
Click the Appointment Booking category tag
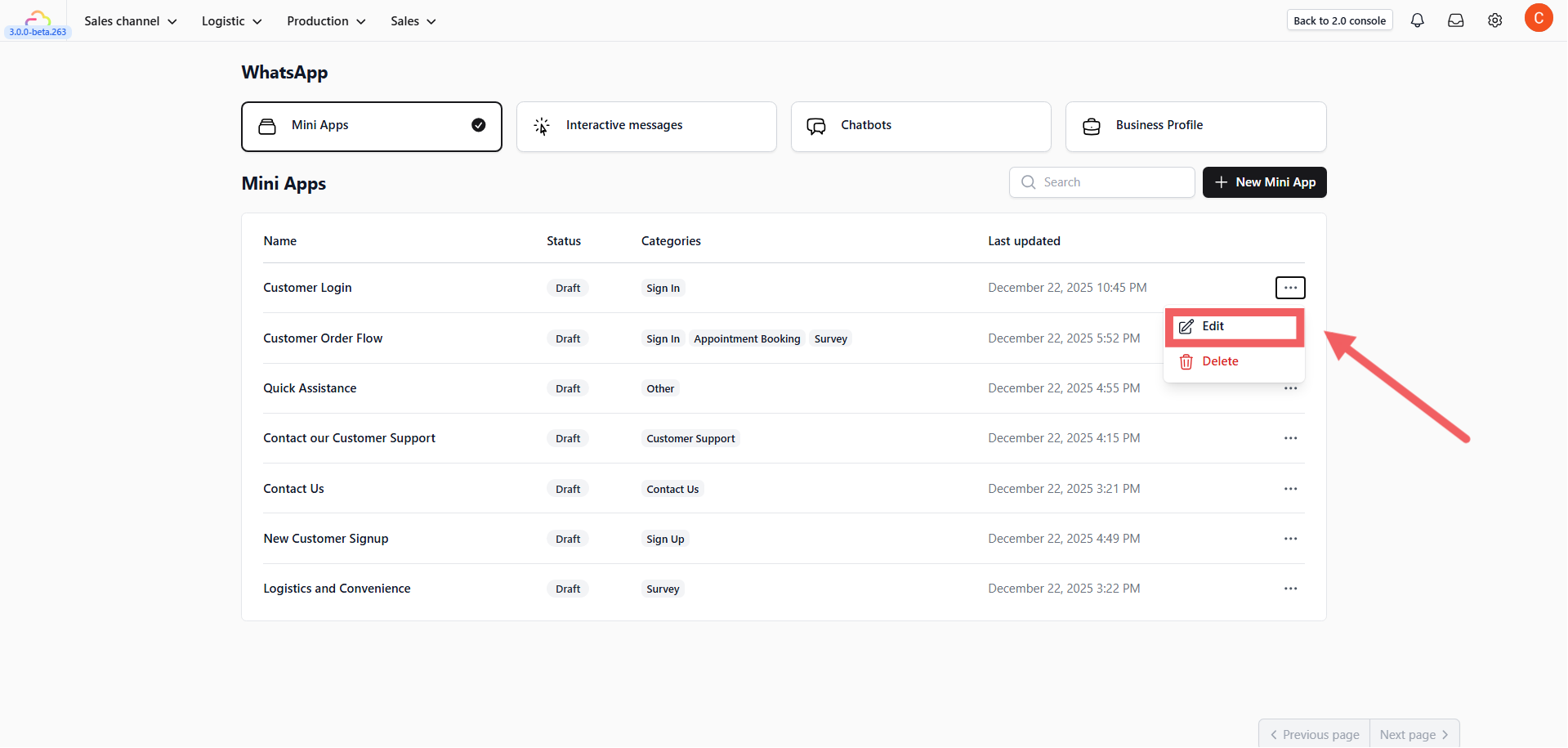click(747, 338)
